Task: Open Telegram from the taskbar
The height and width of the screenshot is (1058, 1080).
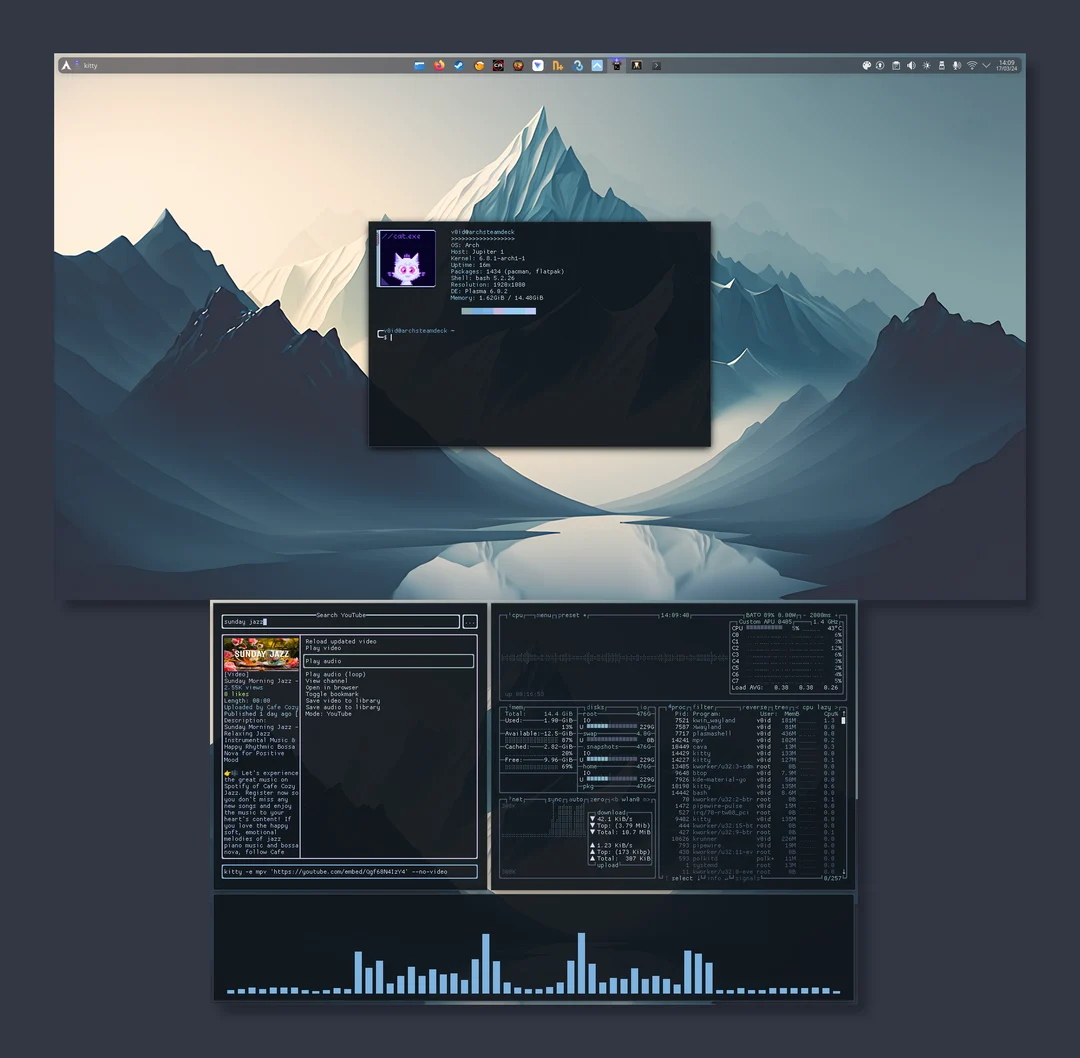Action: tap(536, 65)
